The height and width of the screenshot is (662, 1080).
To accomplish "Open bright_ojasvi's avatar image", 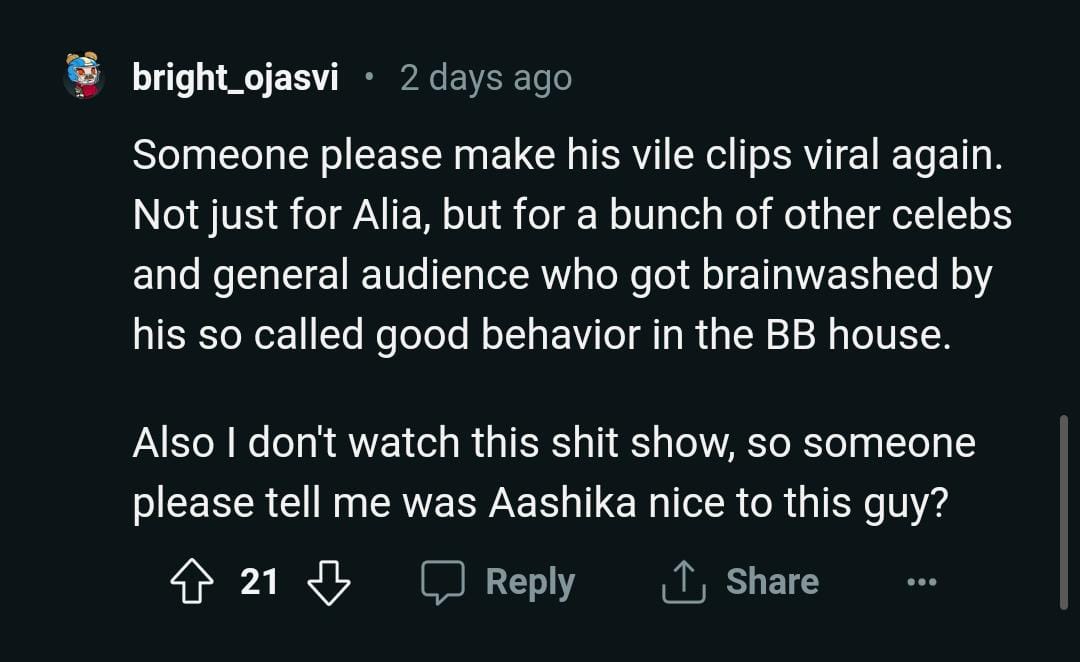I will (84, 77).
